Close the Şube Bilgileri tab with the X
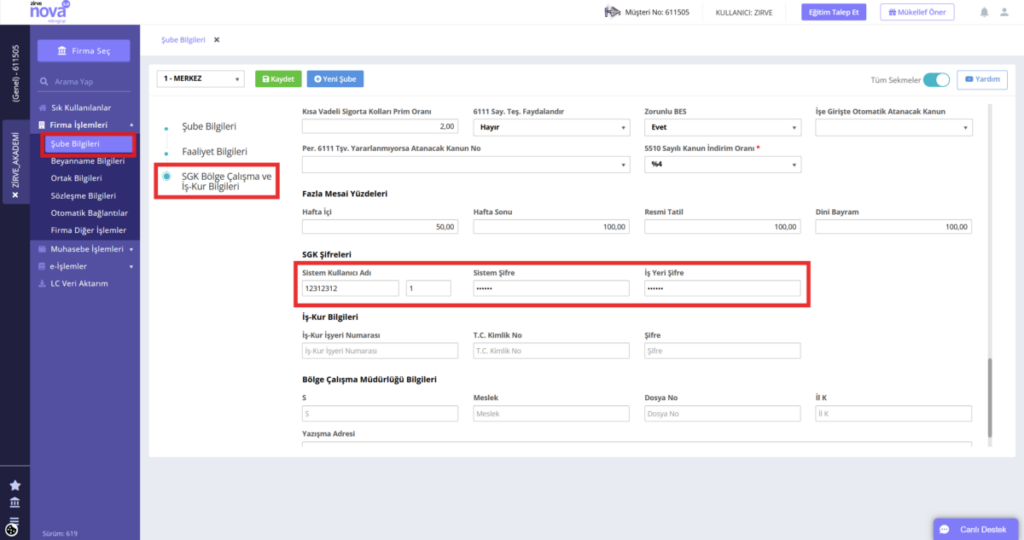The image size is (1024, 540). [217, 40]
